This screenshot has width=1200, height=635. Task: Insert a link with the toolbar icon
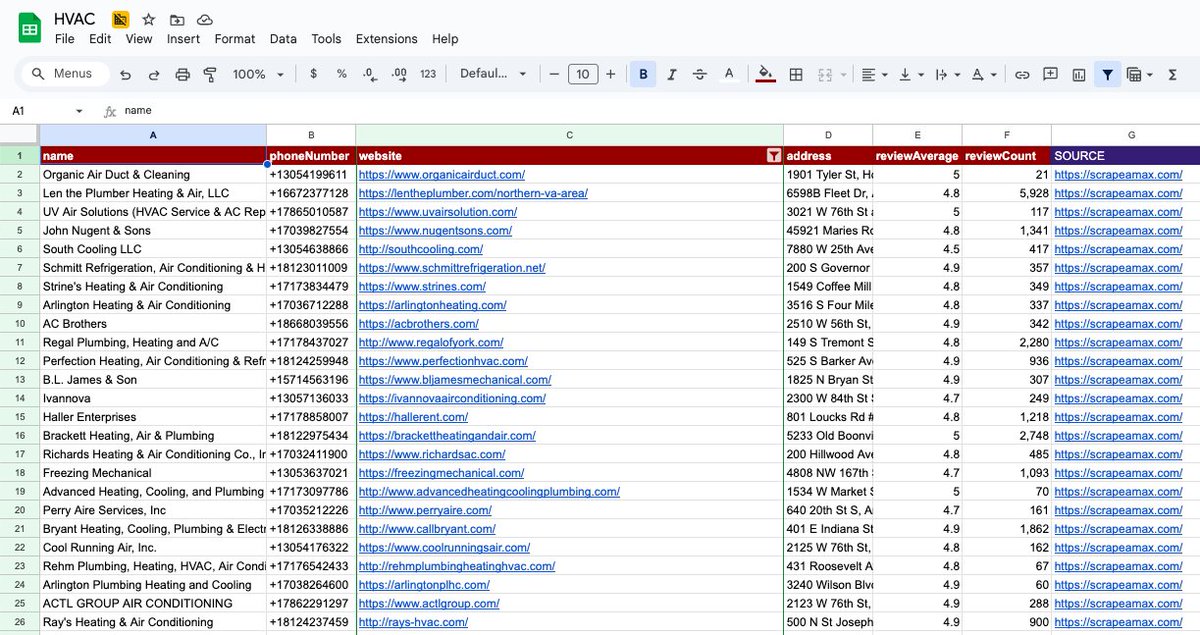(1022, 74)
